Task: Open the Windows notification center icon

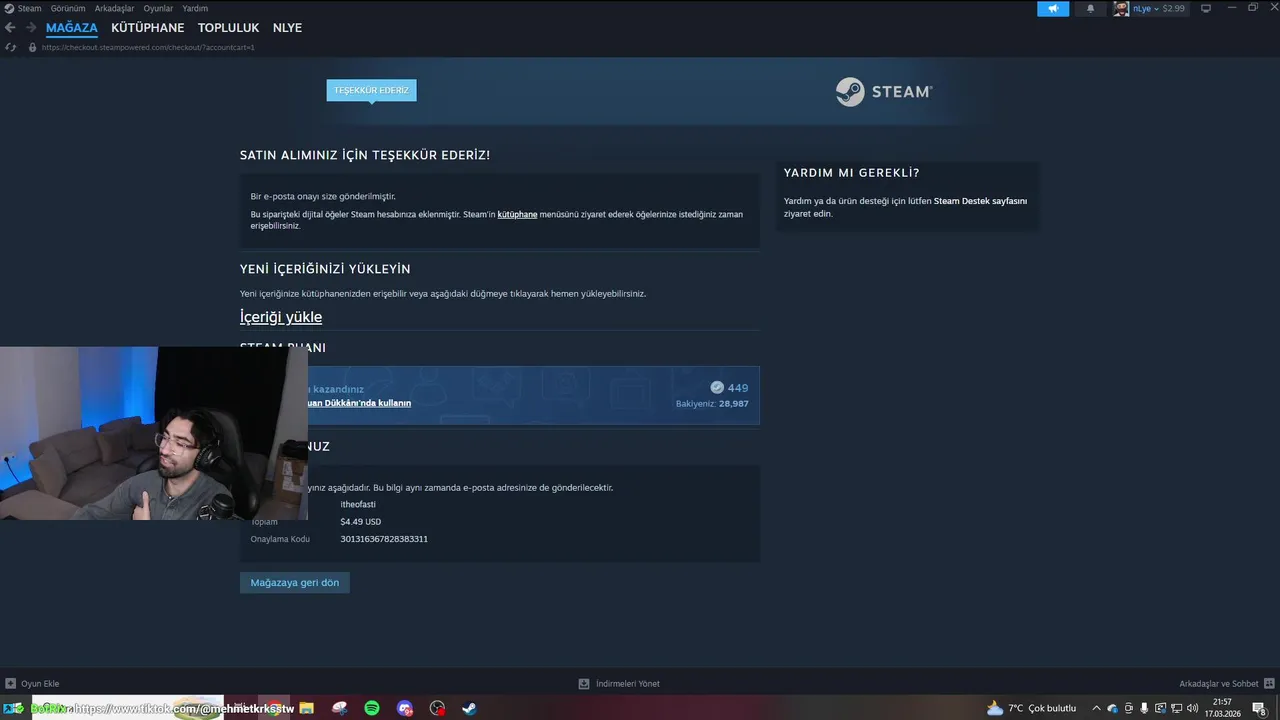Action: (x=1259, y=708)
